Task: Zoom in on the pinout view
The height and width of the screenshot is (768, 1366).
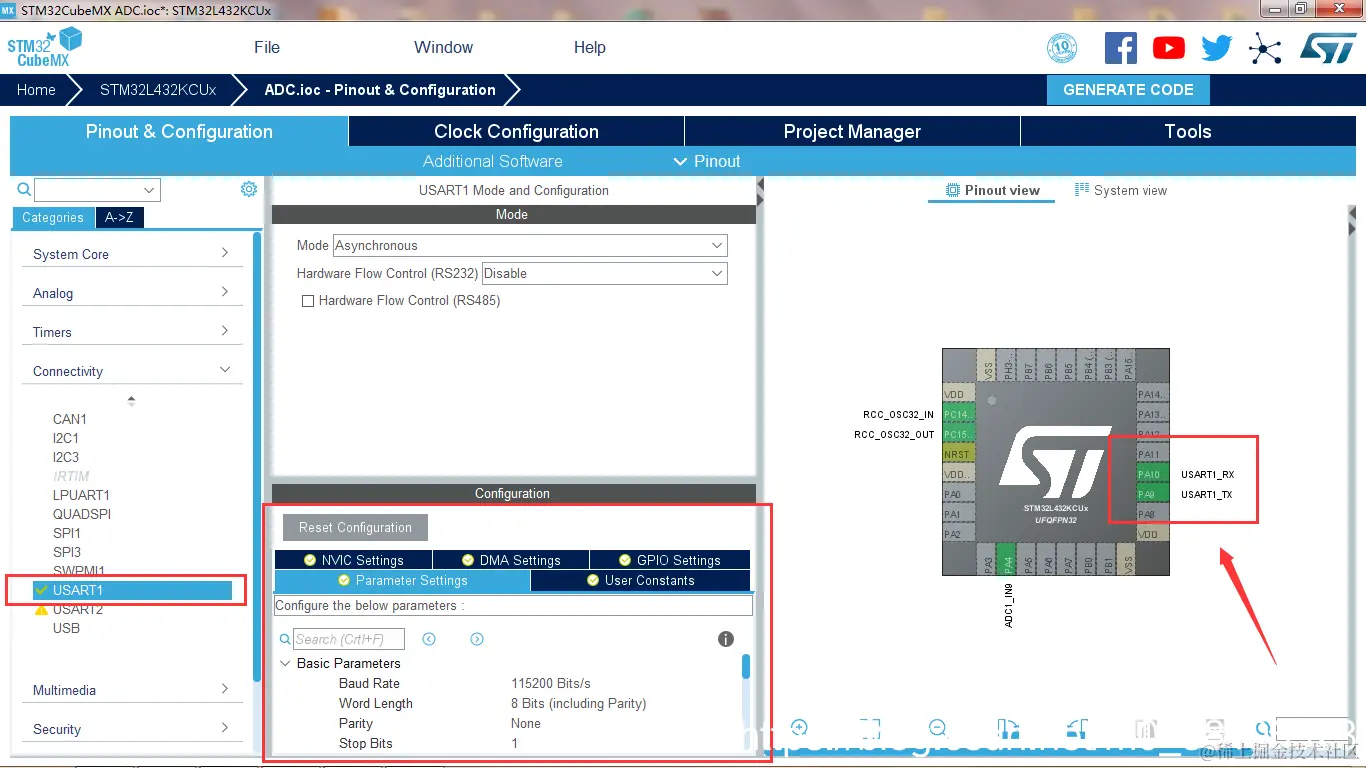Action: pos(799,728)
